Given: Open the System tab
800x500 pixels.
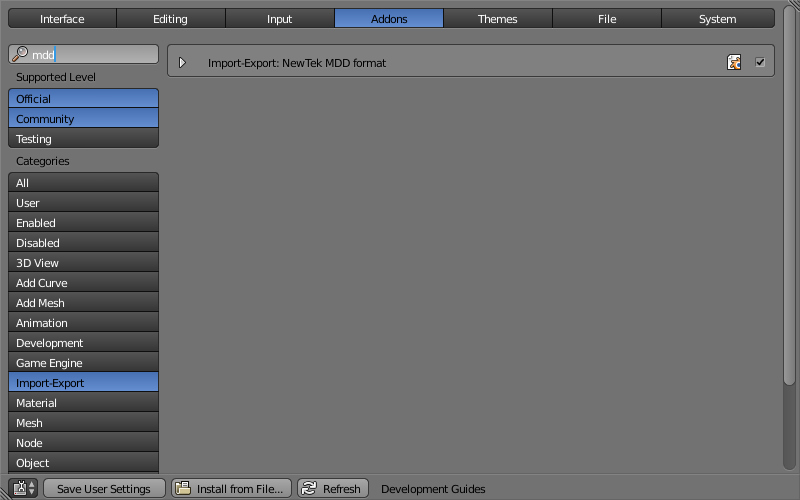Looking at the screenshot, I should [717, 19].
